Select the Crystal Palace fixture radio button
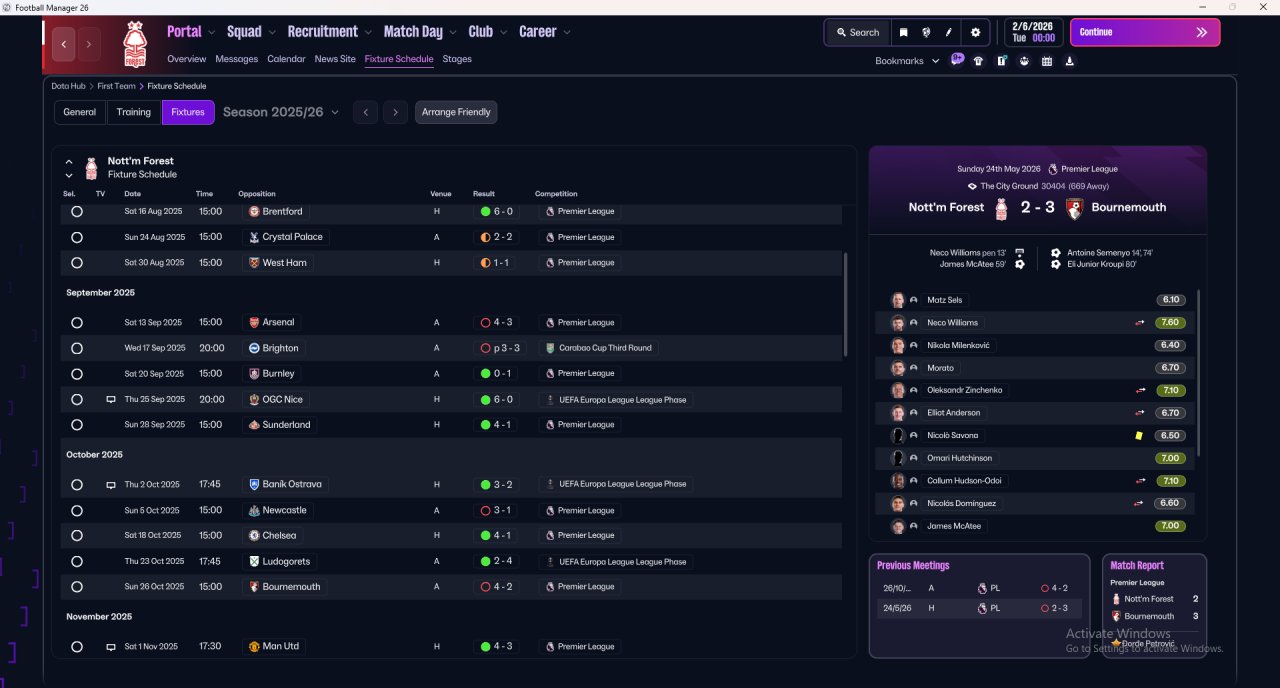Screen dimensions: 1280x688 (77, 237)
